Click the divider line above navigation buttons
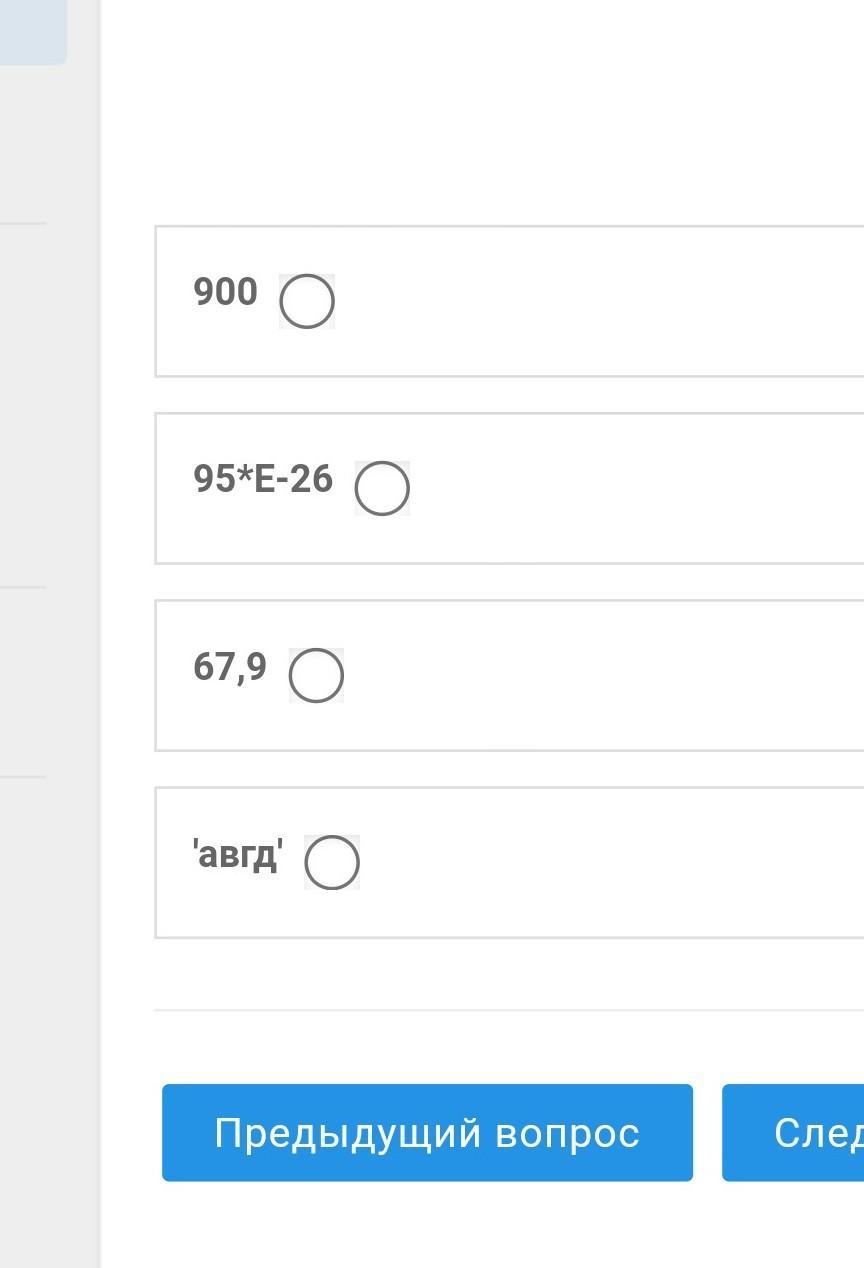This screenshot has width=864, height=1268. (500, 1010)
